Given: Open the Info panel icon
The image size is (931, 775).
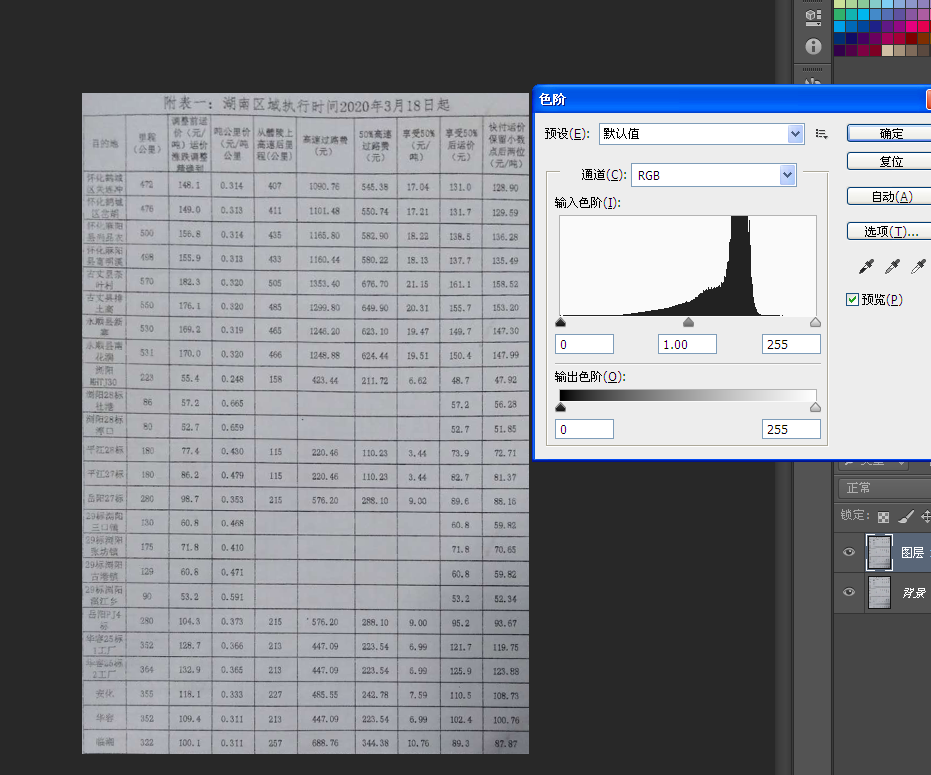Looking at the screenshot, I should (x=813, y=46).
